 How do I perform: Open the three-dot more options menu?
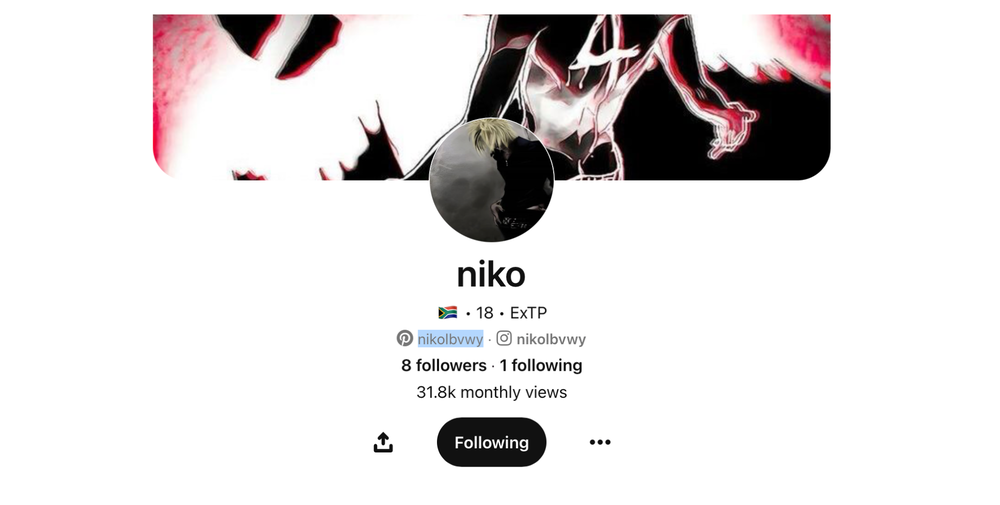(x=599, y=442)
